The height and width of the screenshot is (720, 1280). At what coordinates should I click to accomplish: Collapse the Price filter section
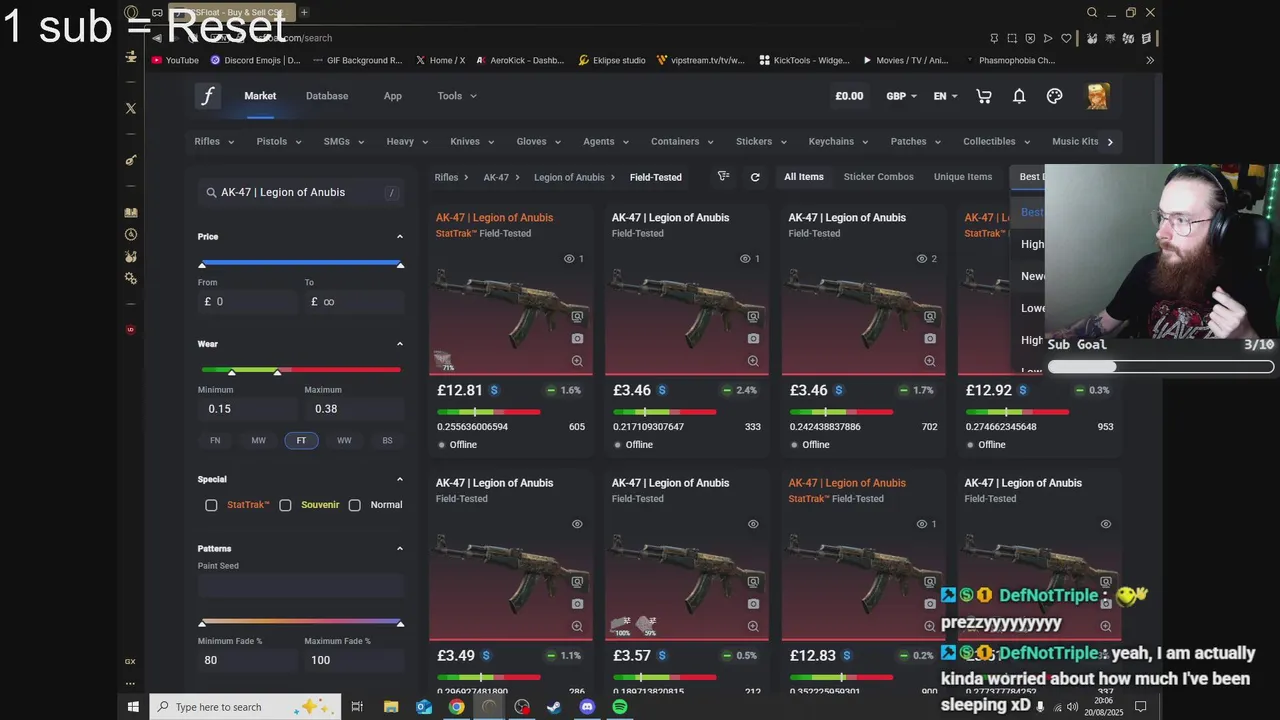point(400,237)
